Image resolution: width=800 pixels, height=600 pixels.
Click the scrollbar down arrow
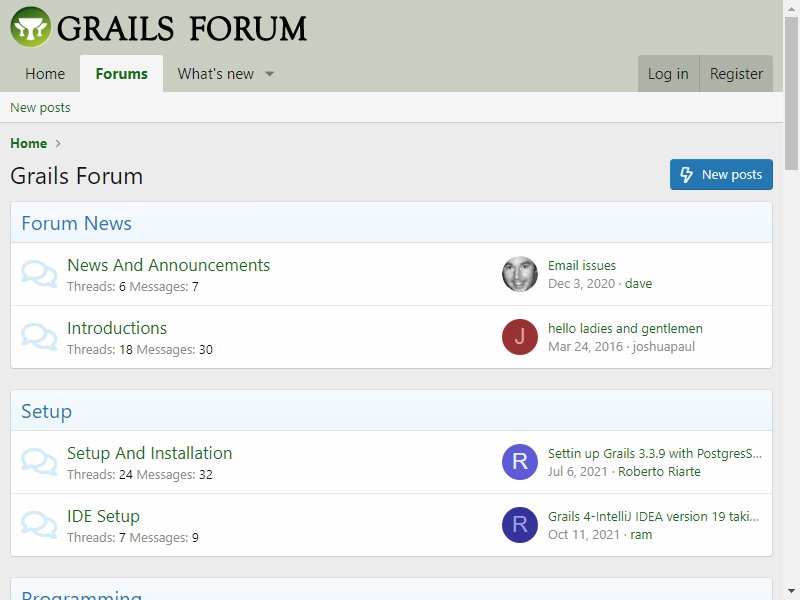791,591
